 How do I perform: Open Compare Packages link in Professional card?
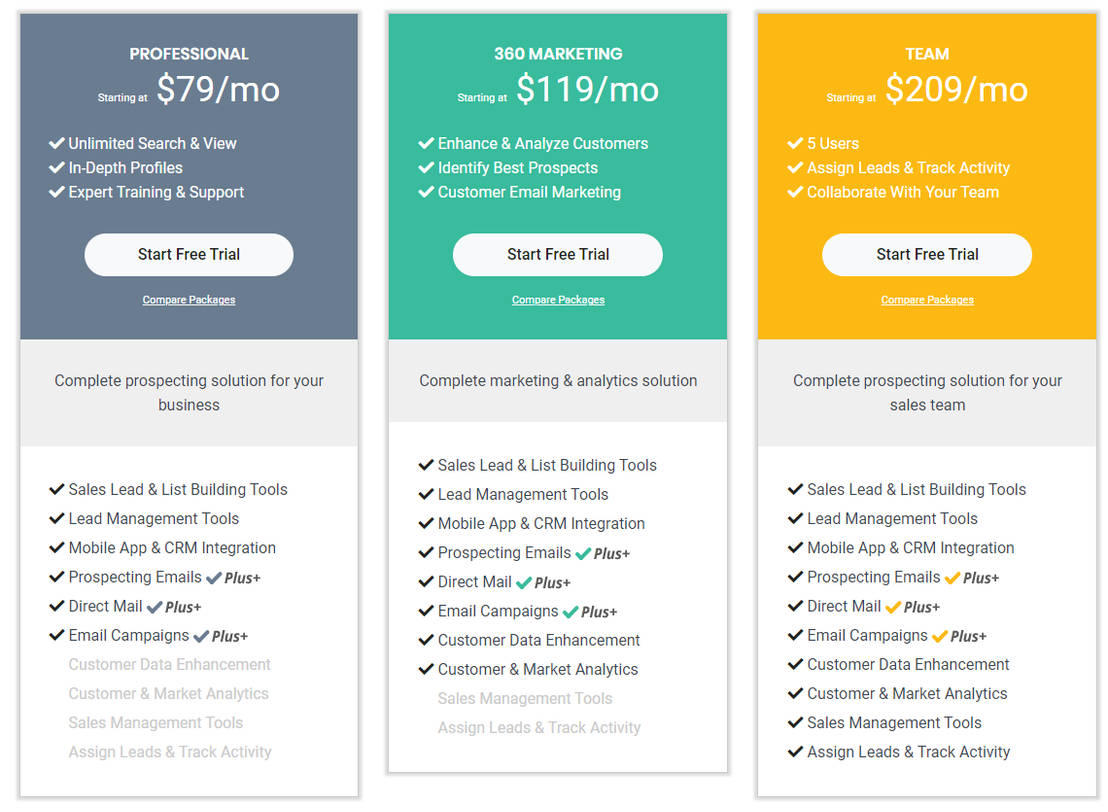pyautogui.click(x=188, y=300)
